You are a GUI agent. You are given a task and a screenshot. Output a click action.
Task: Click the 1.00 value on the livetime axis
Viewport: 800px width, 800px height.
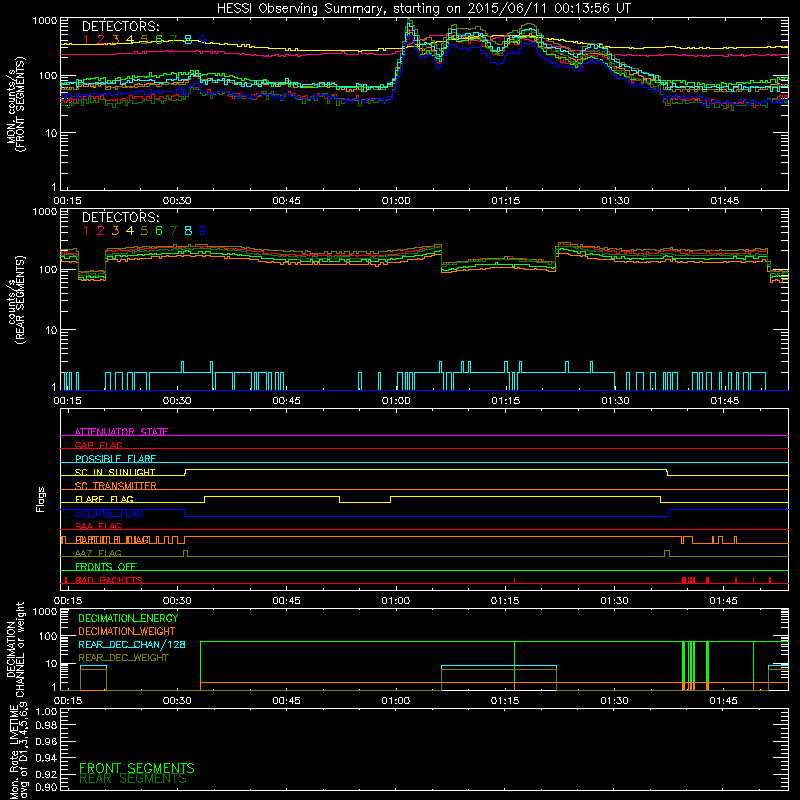click(x=46, y=712)
